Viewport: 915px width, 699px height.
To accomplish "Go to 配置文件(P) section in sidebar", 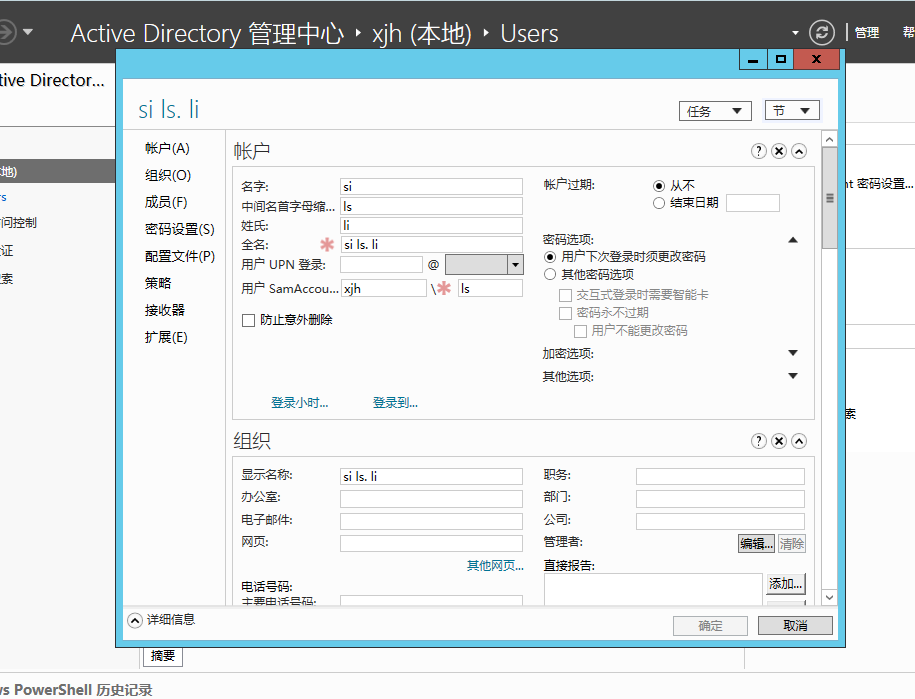I will [180, 256].
